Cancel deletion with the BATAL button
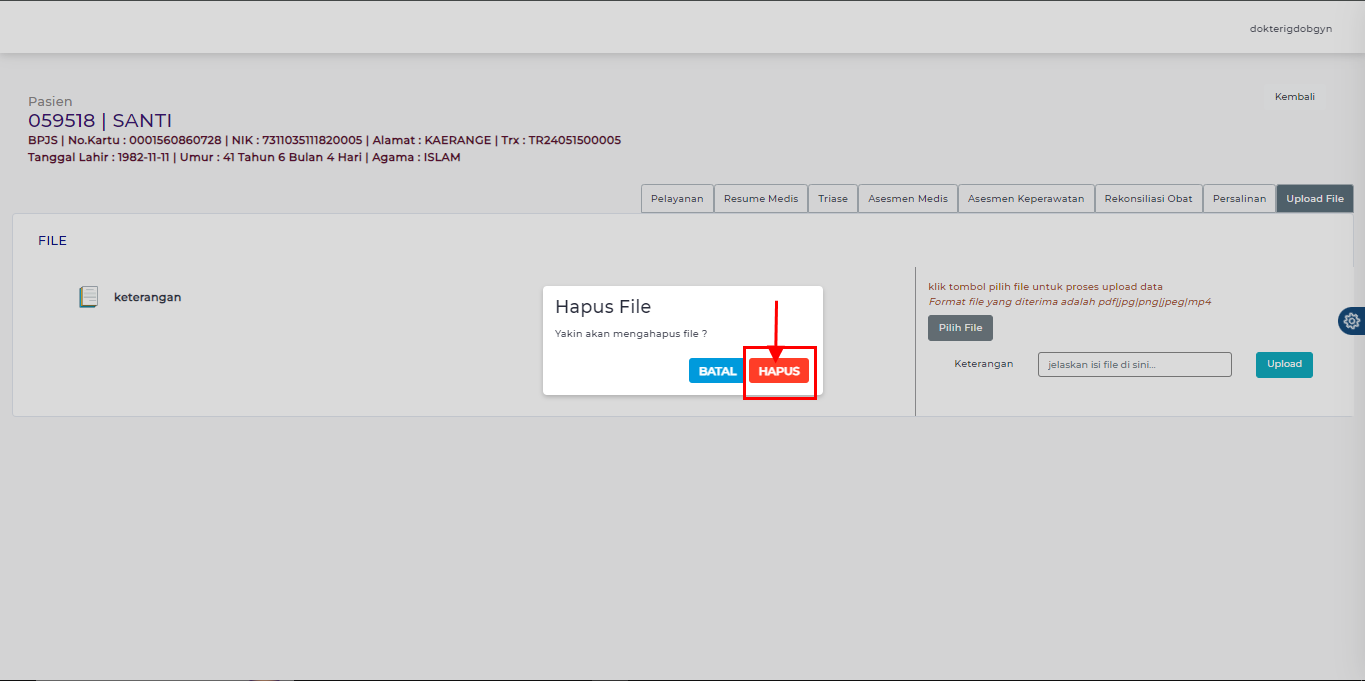 pos(717,371)
